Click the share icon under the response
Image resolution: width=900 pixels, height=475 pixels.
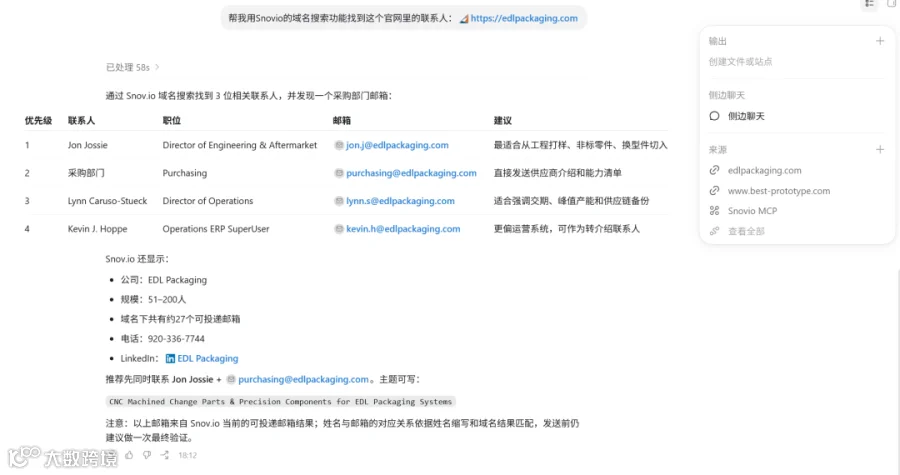pyautogui.click(x=165, y=455)
